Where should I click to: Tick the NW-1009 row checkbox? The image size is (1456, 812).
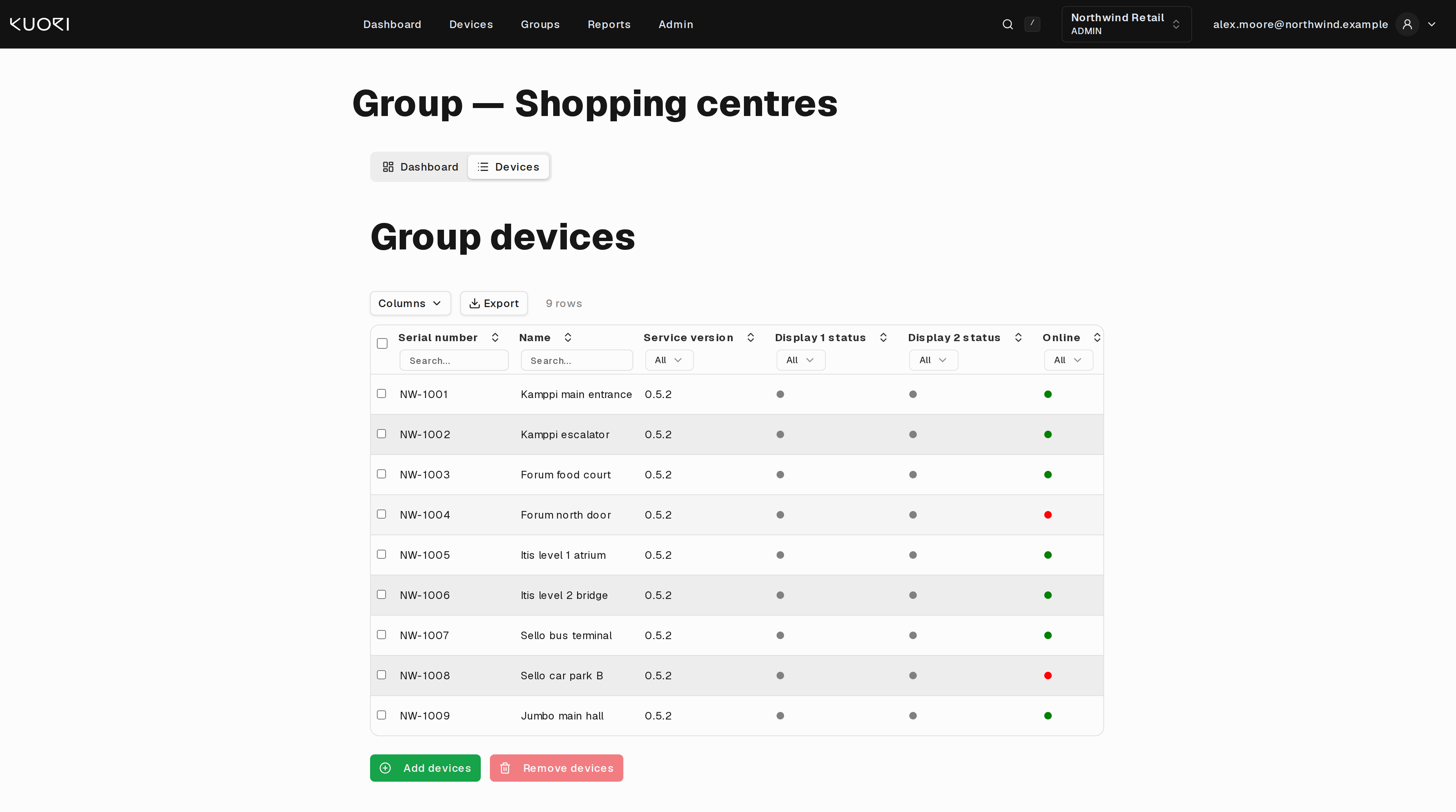point(381,715)
